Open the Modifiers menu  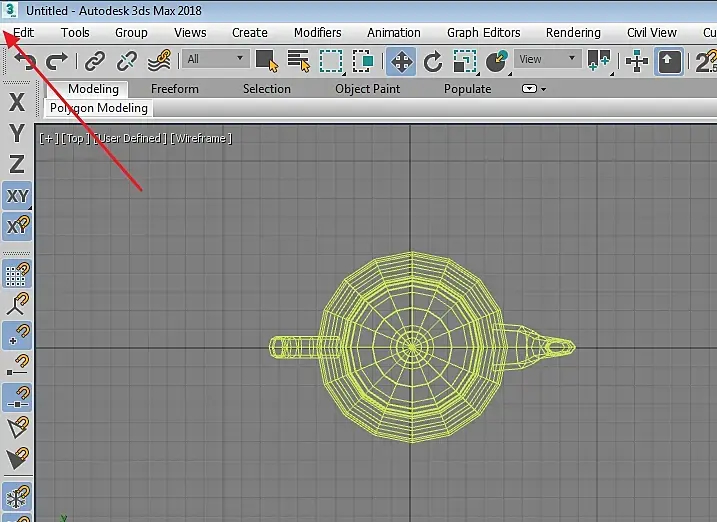tap(317, 32)
